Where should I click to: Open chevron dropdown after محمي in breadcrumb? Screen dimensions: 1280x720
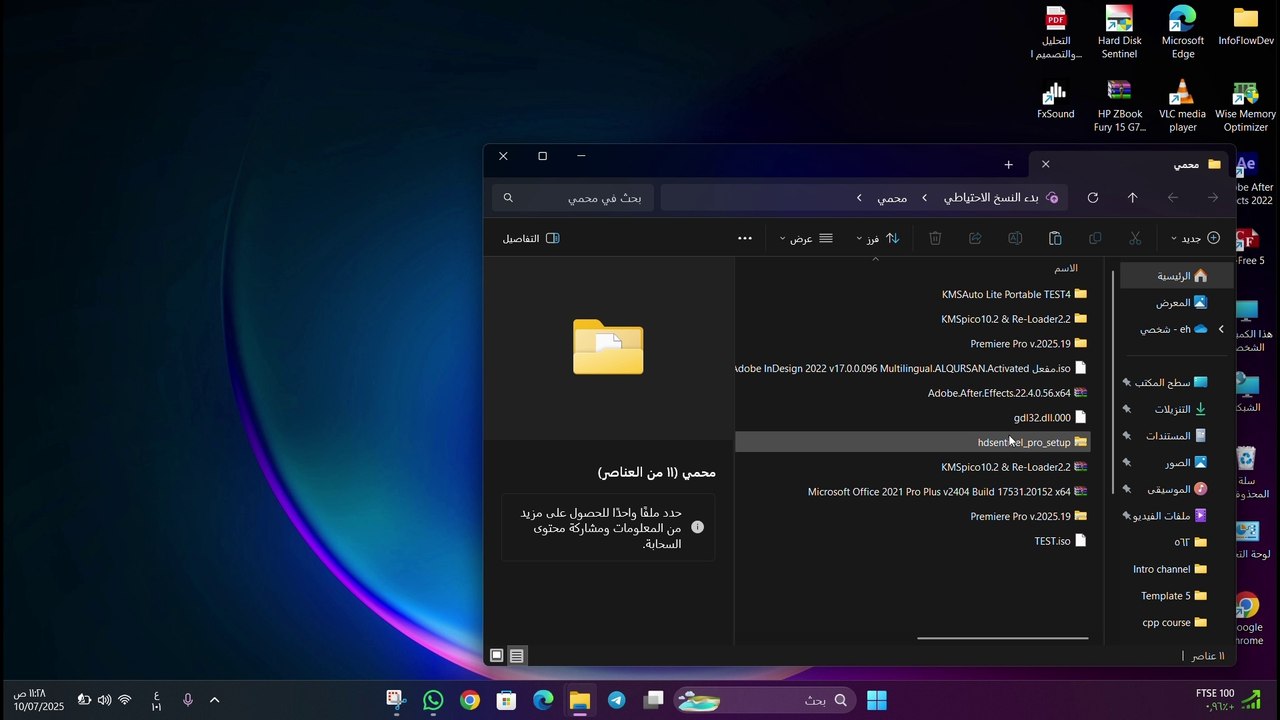pos(859,198)
